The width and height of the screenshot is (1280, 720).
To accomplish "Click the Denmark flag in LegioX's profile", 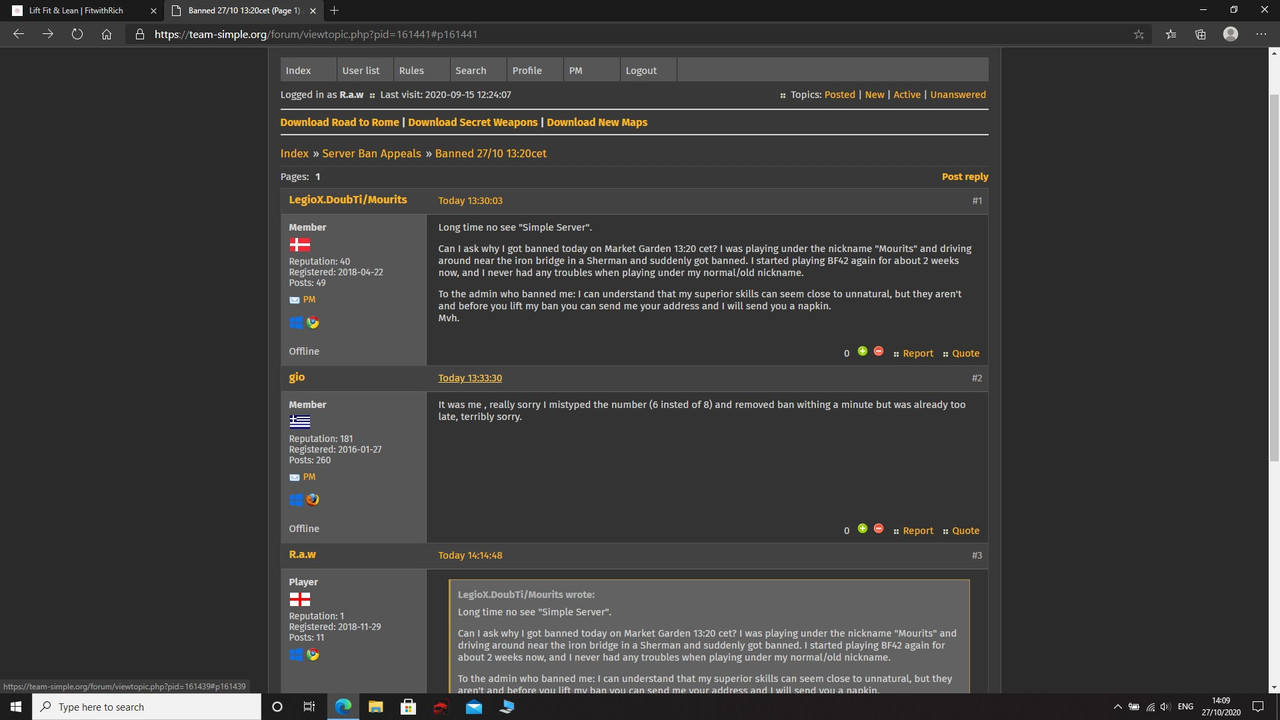I will tap(299, 244).
